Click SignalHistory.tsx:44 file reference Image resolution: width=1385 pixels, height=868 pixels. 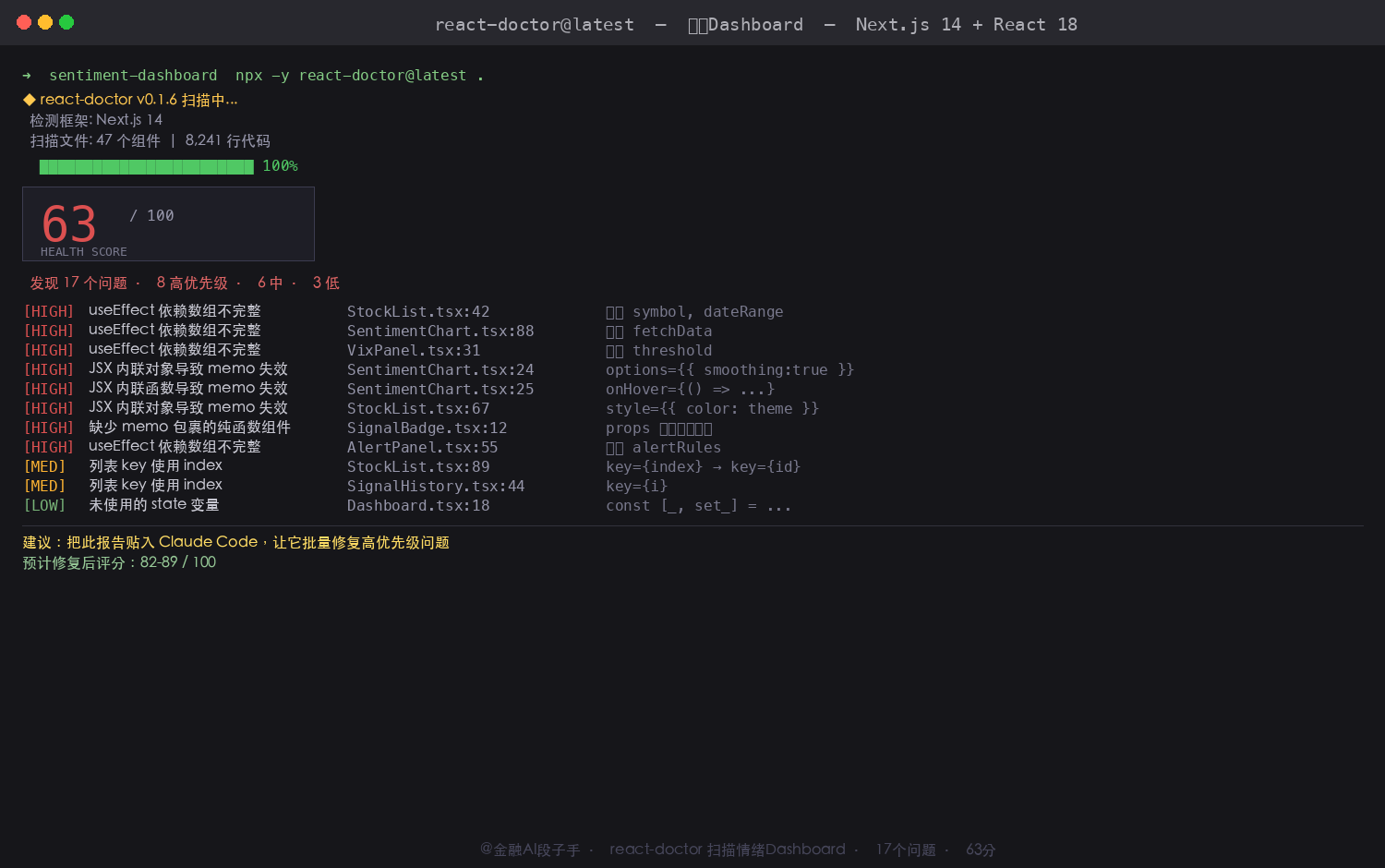click(436, 487)
